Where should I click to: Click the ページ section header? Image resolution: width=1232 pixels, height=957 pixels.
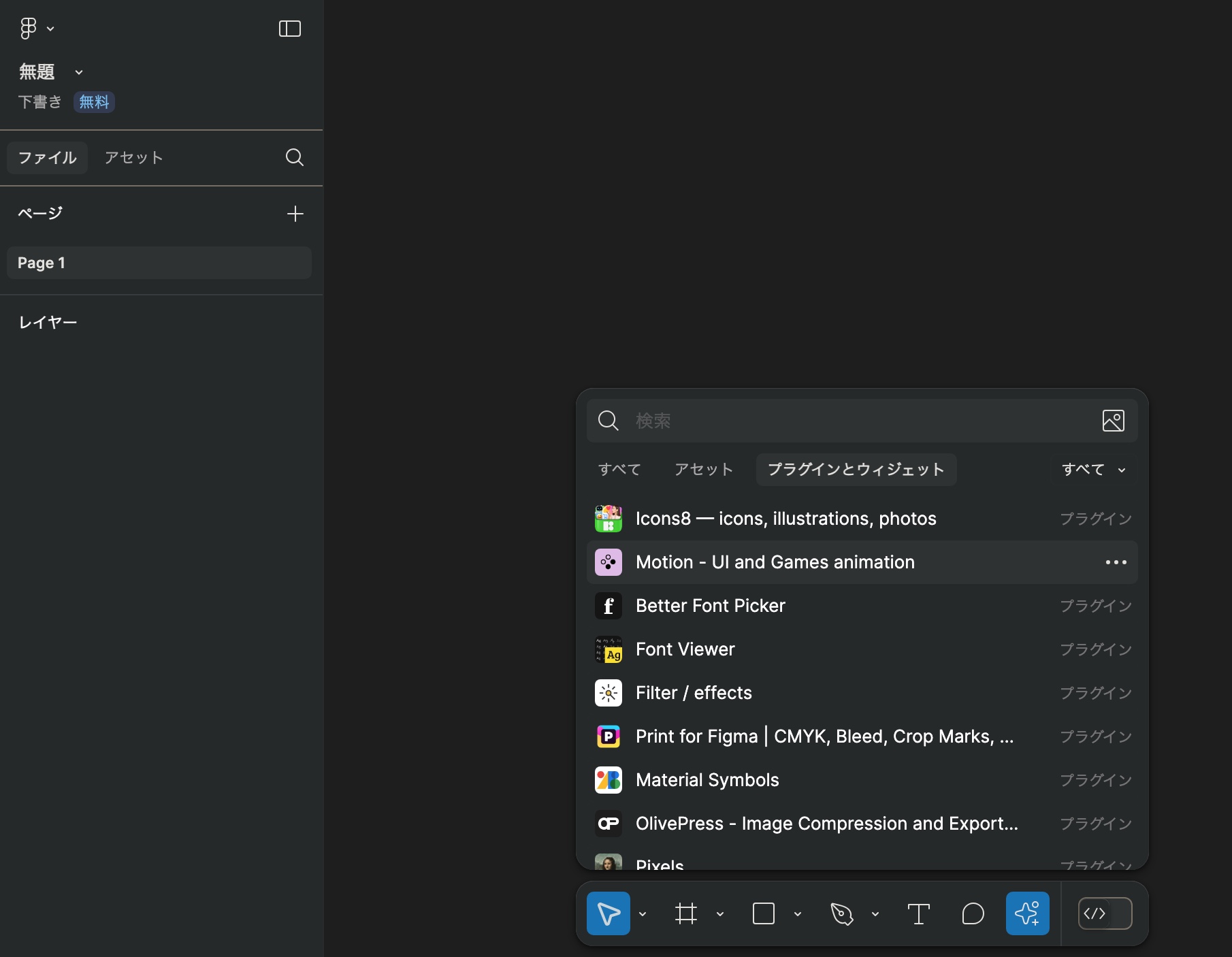[40, 214]
